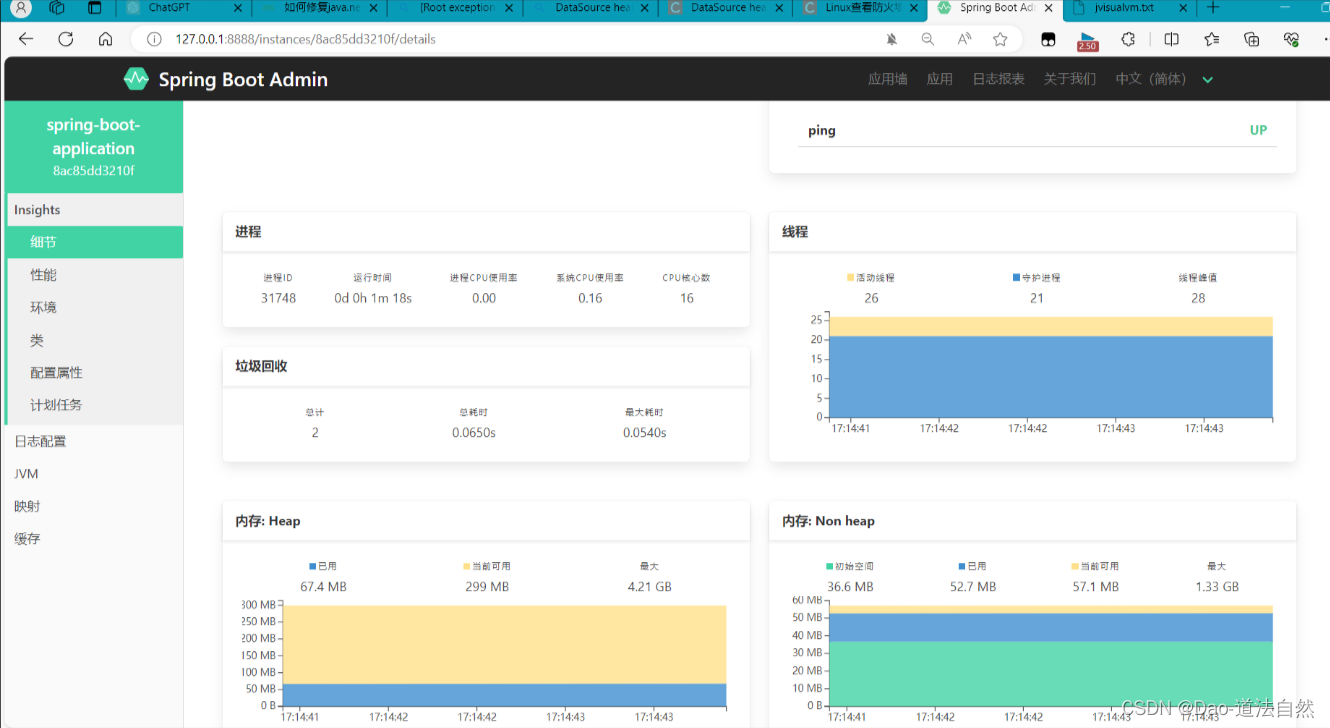The height and width of the screenshot is (728, 1330).
Task: Click the blue 守护进程 legend swatch
Action: (1017, 277)
